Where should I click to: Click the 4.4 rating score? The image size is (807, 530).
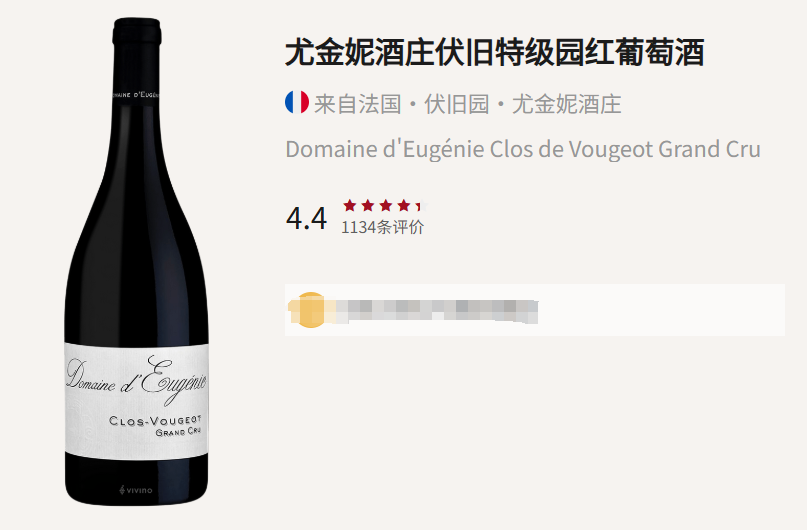(306, 218)
